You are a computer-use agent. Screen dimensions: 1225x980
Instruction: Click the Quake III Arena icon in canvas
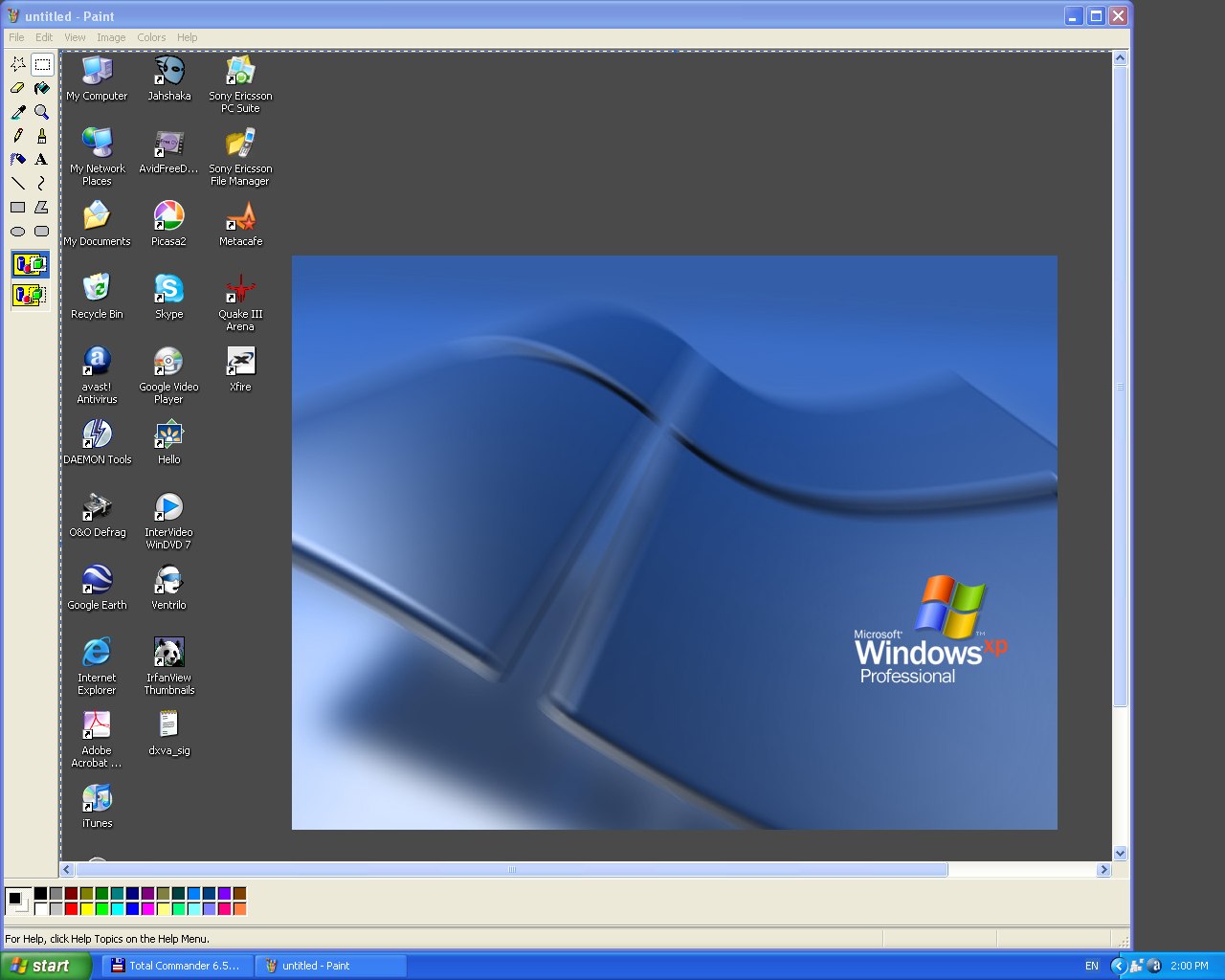[x=240, y=301]
